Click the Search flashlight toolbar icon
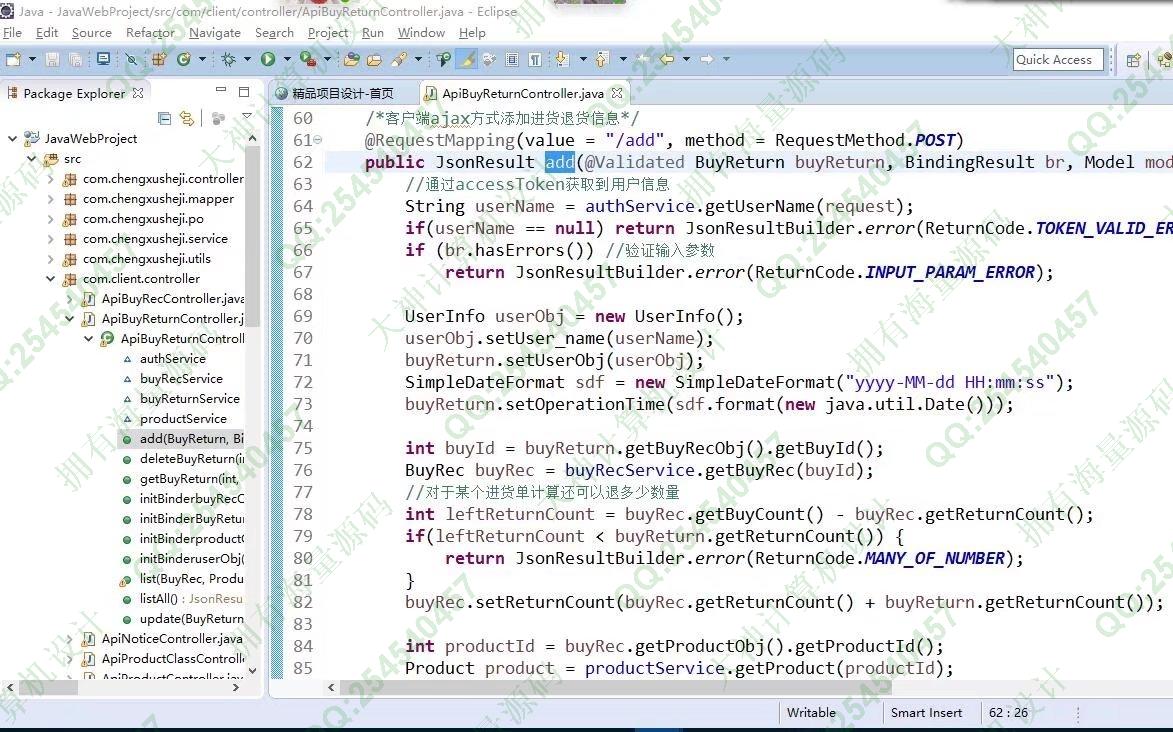Image resolution: width=1173 pixels, height=732 pixels. coord(399,59)
